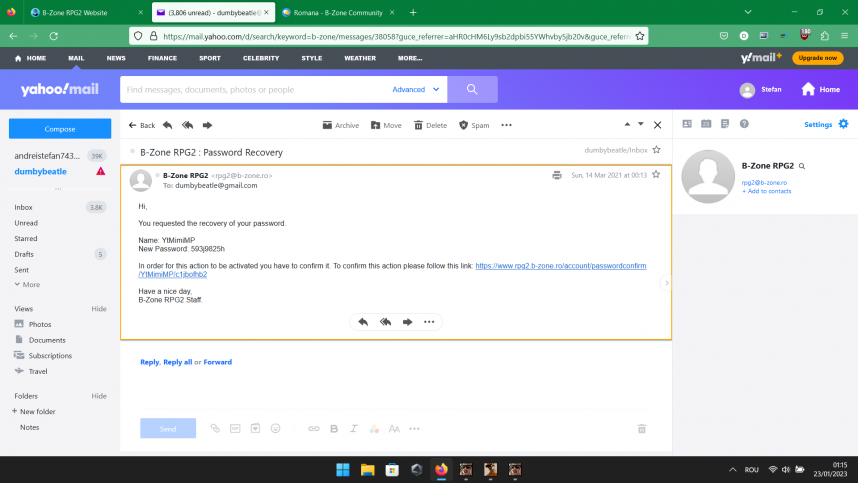Hide the Folders section
The height and width of the screenshot is (483, 858).
point(99,396)
